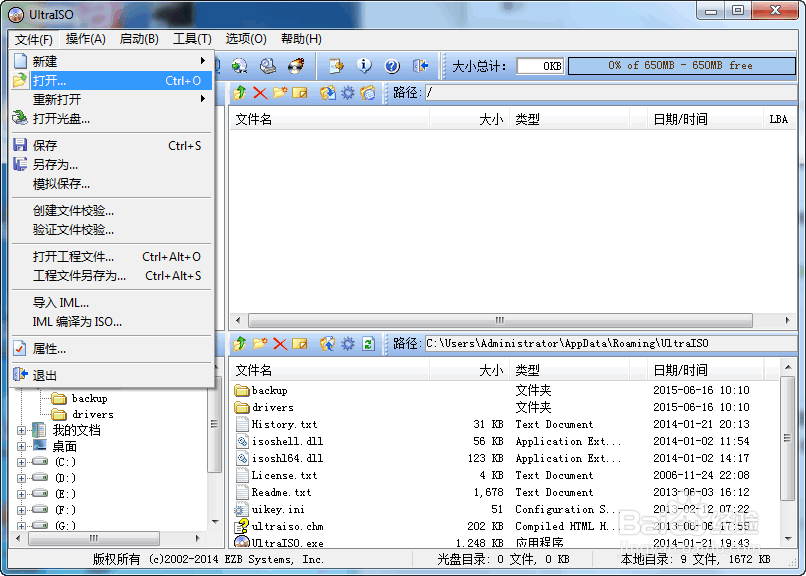Click the gear icon in the local pane toolbar
Screen dimensions: 806x576
pos(348,344)
